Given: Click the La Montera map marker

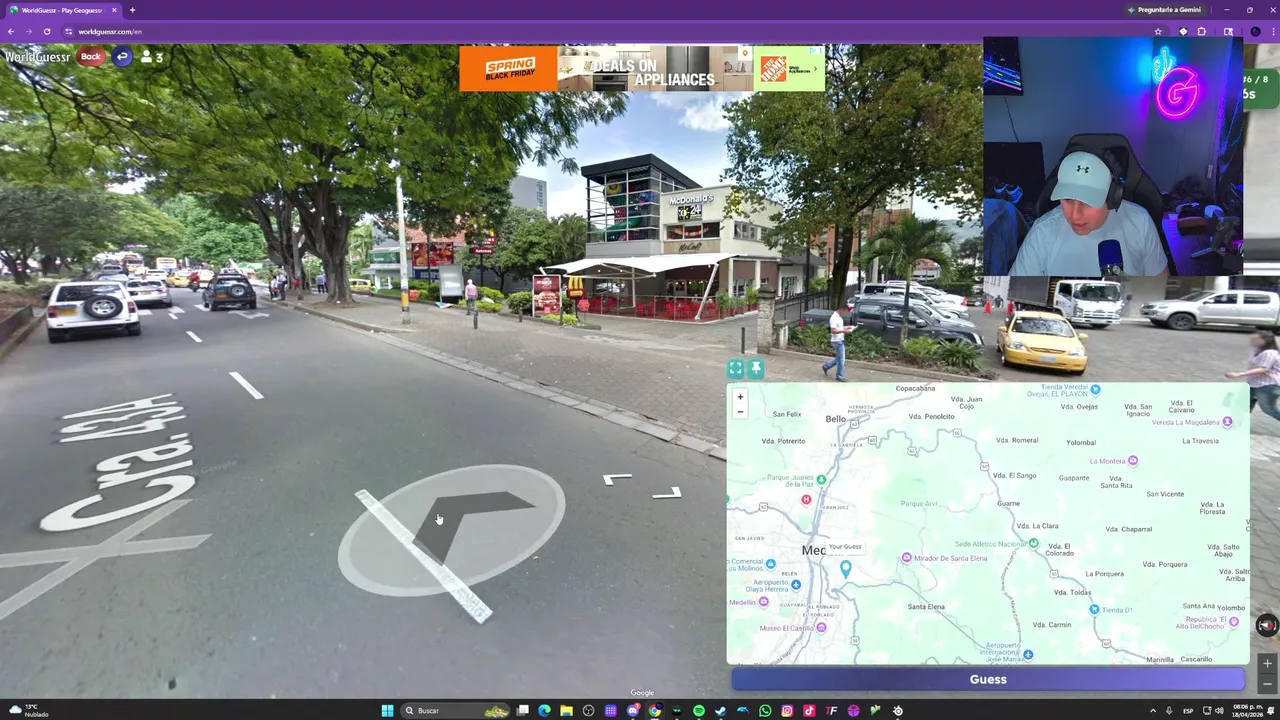Looking at the screenshot, I should pos(1133,461).
